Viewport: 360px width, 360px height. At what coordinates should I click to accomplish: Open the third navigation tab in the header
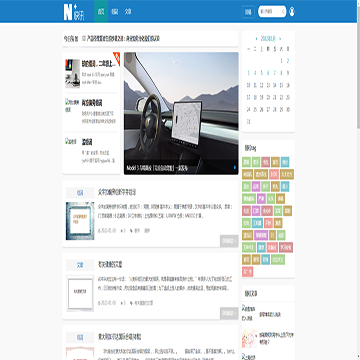click(x=128, y=12)
